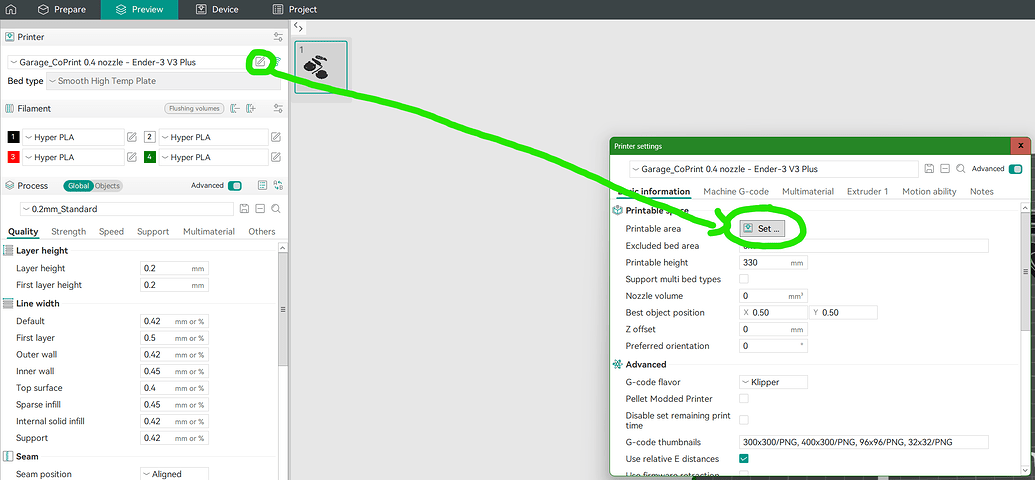Switch to the Machine G-code tab

(735, 191)
